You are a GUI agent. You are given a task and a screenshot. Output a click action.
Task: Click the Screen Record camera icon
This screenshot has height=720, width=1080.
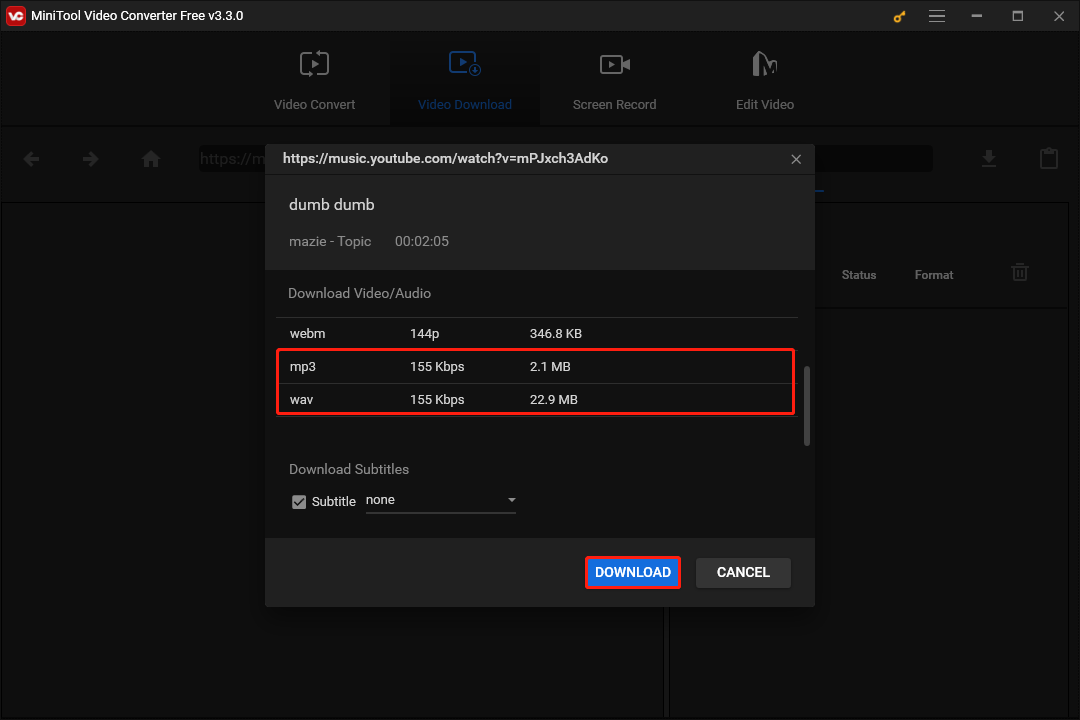[614, 64]
